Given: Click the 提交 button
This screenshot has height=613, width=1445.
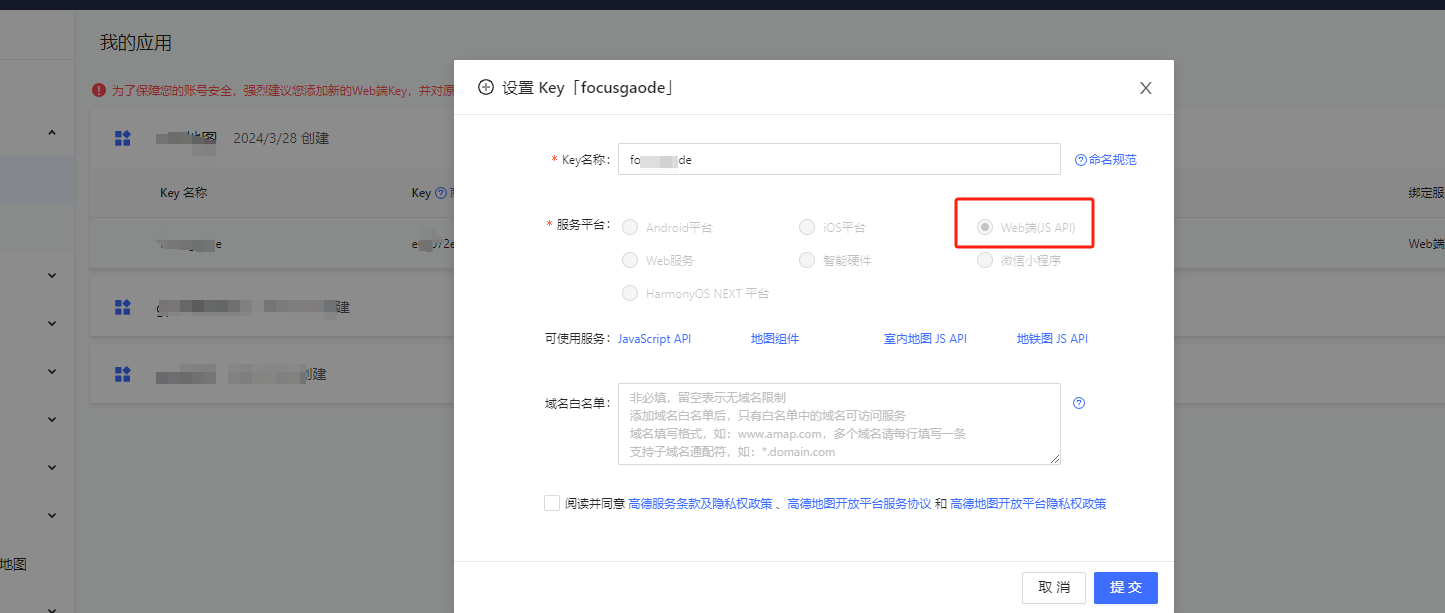Looking at the screenshot, I should [1126, 588].
